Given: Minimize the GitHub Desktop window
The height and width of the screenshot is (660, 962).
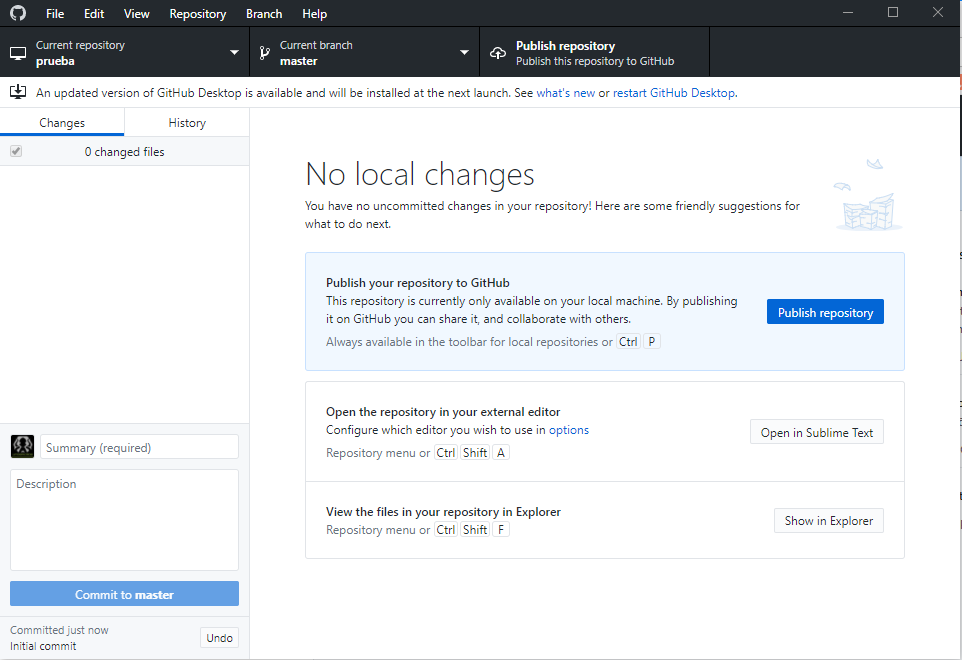Looking at the screenshot, I should tap(848, 12).
